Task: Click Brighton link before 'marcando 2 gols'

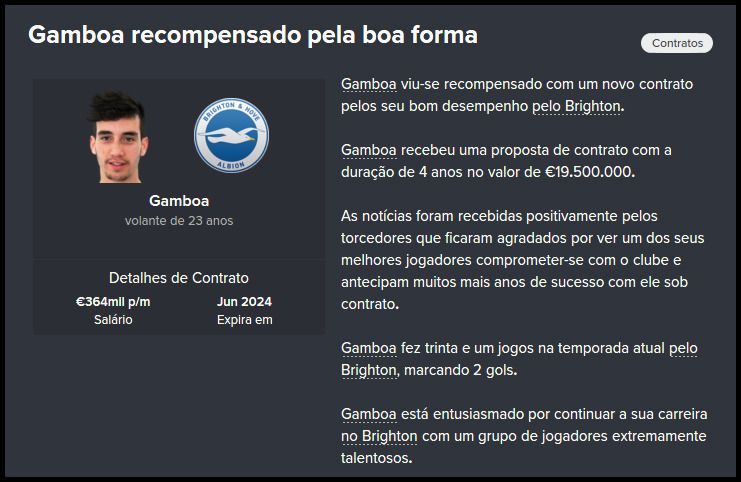Action: (x=369, y=370)
